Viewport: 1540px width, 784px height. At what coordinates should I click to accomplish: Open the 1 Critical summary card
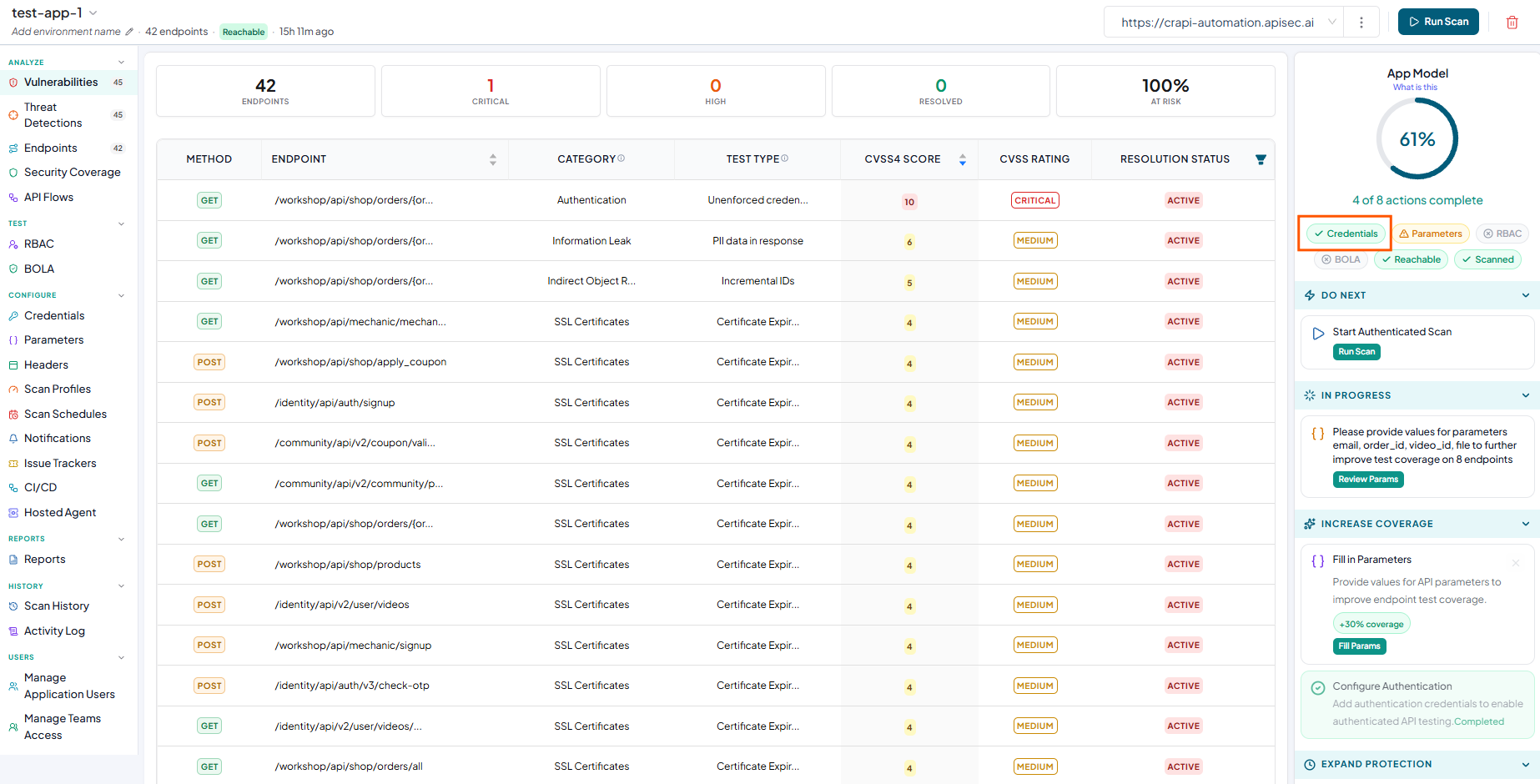point(491,91)
